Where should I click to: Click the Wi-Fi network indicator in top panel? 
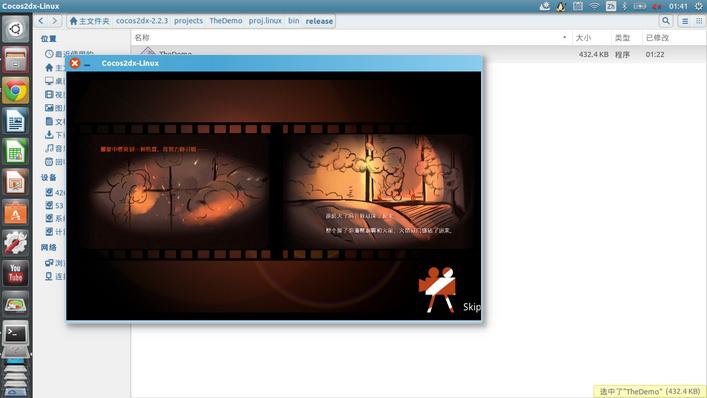595,6
